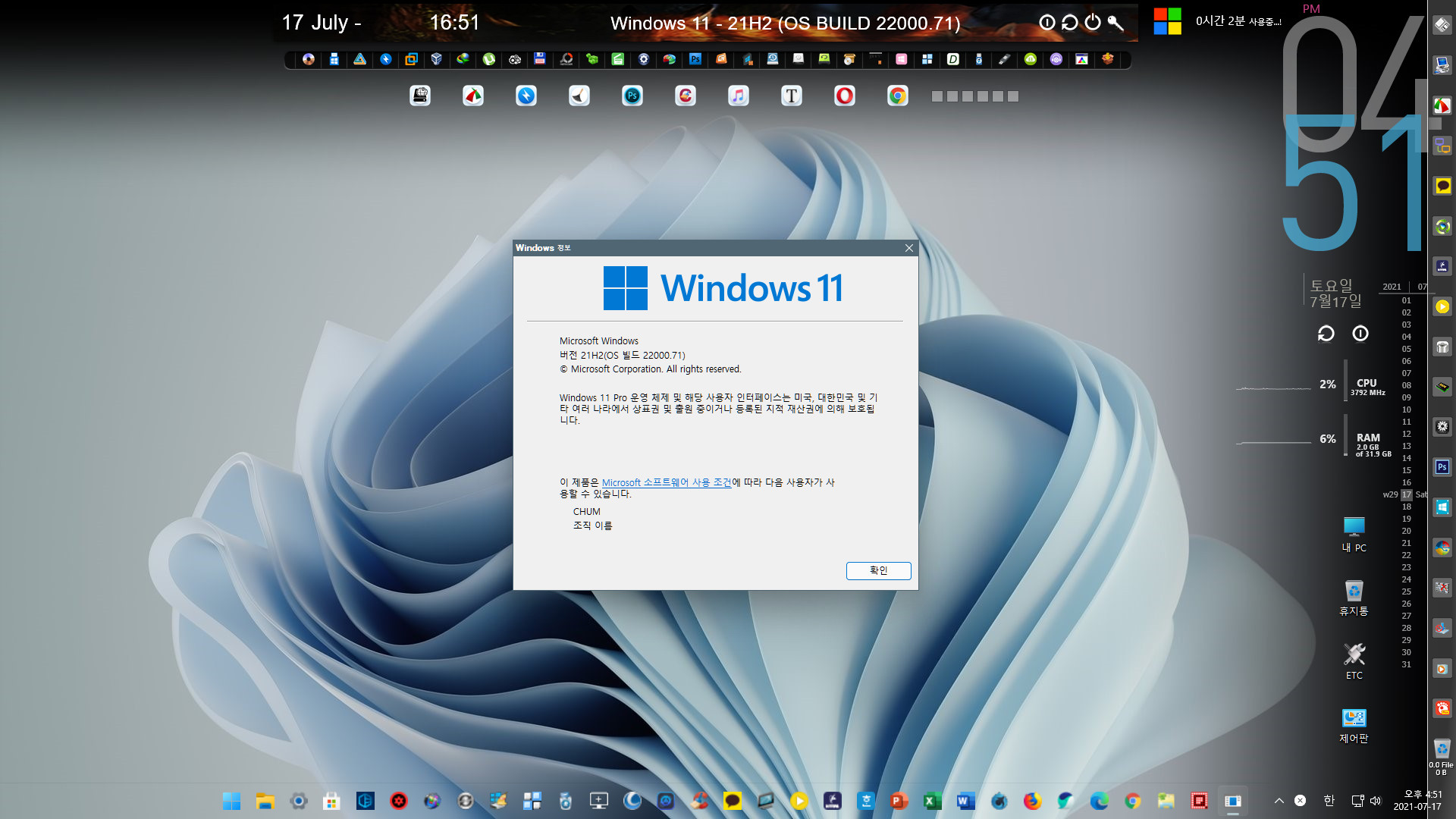Viewport: 1456px width, 819px height.
Task: Click the floppy disk icon in top toolbar
Action: (x=540, y=59)
